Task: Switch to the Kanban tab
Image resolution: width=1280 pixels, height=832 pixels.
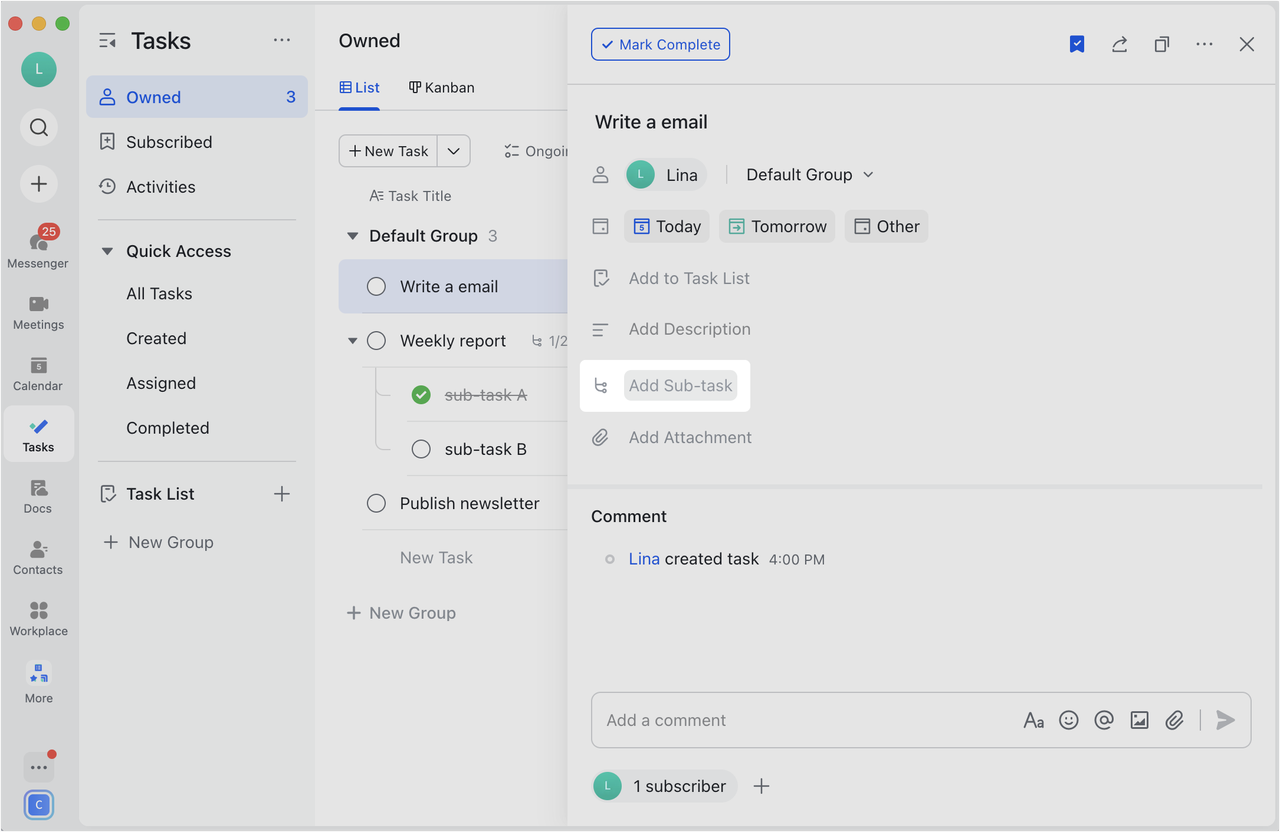Action: (x=441, y=87)
